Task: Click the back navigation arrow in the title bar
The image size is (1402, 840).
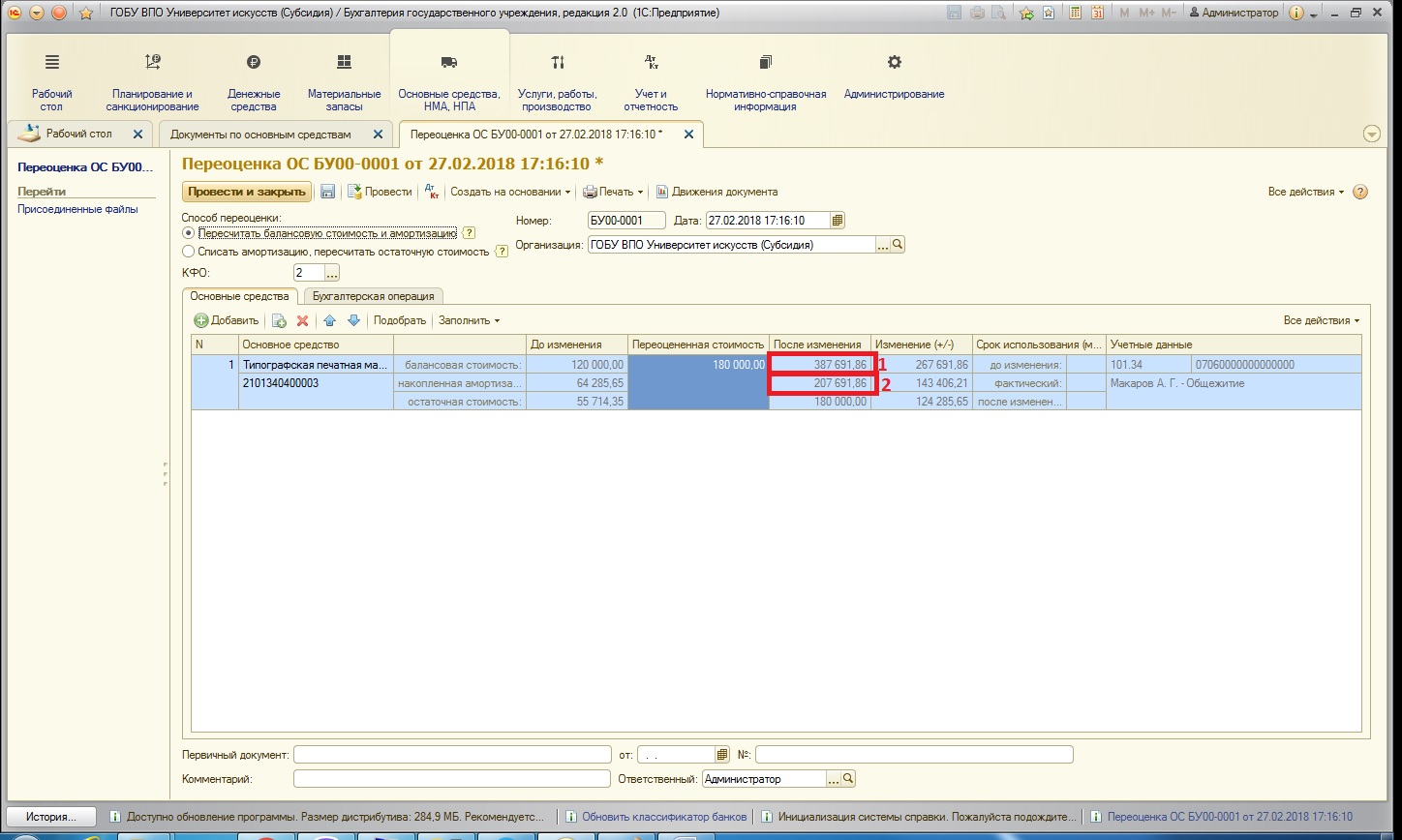Action: pyautogui.click(x=37, y=13)
